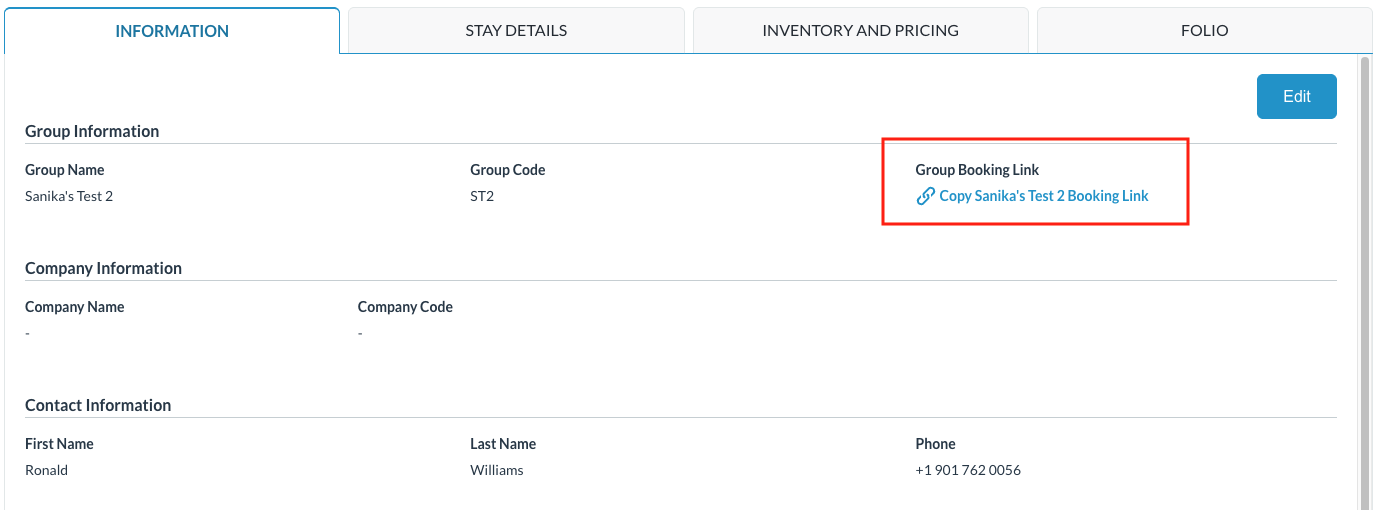Click the Group Booking Link label
This screenshot has width=1385, height=510.
point(977,170)
